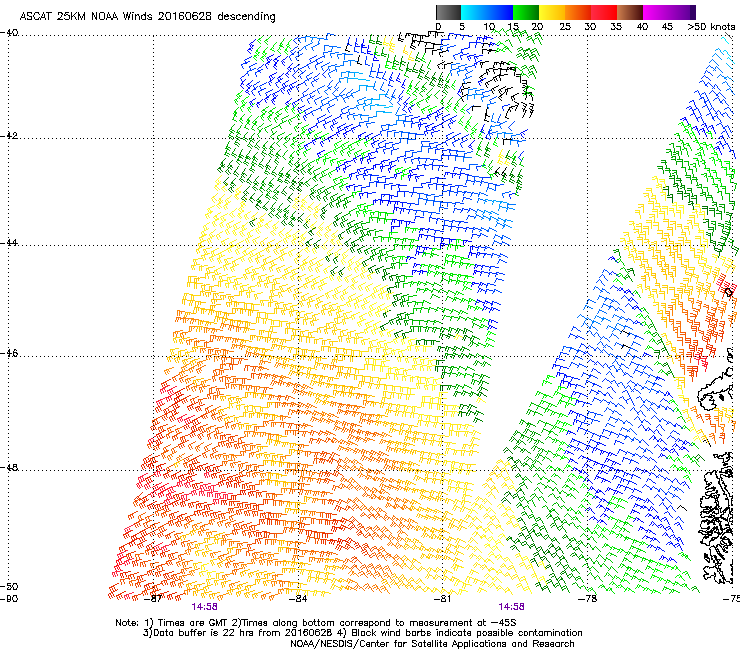
Task: Click the '-81' longitude axis label
Action: coord(442,599)
